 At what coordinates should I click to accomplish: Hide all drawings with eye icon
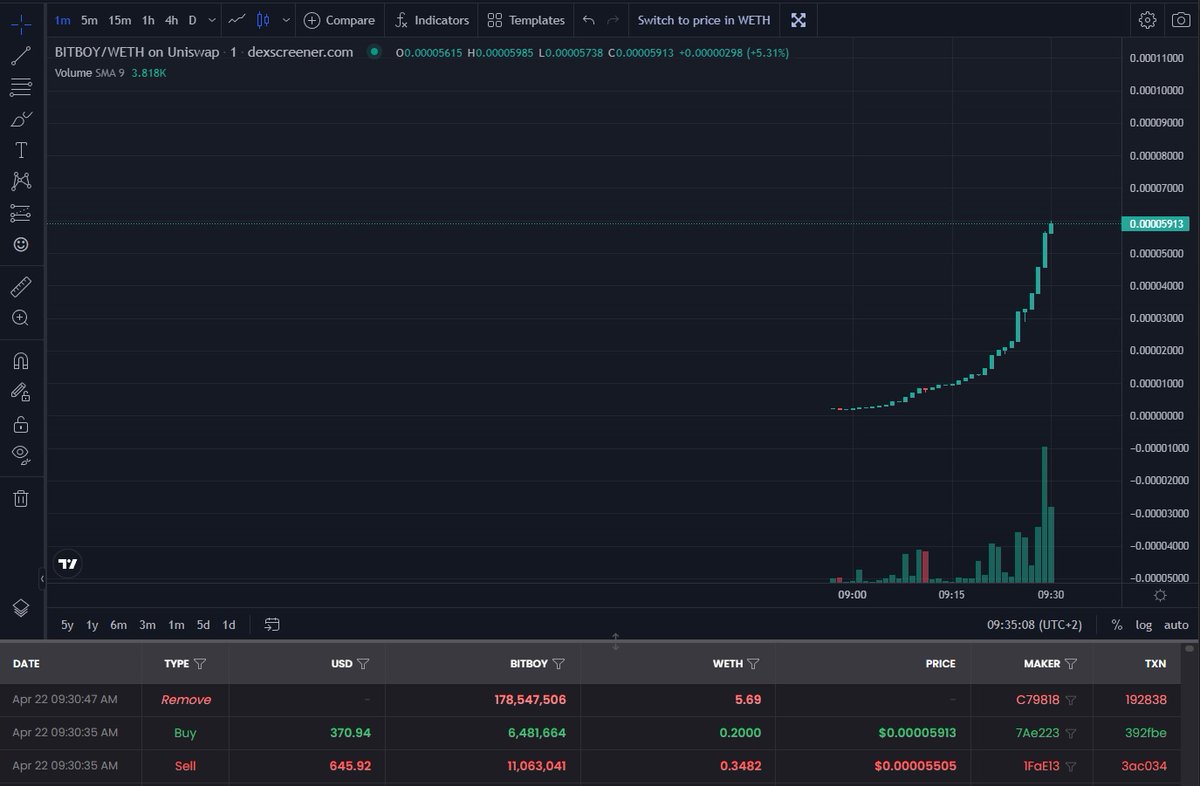[x=21, y=454]
